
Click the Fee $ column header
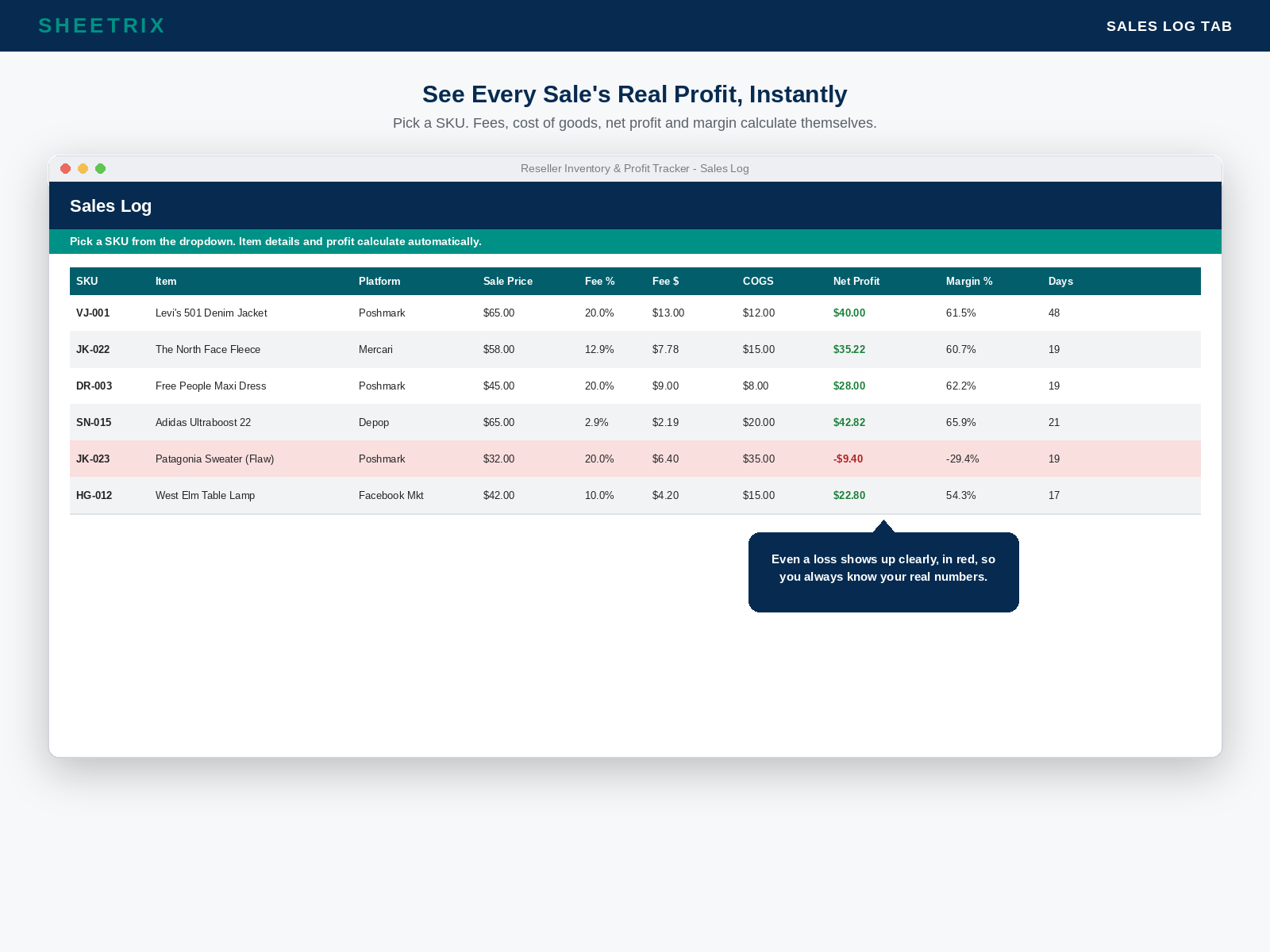pos(666,281)
